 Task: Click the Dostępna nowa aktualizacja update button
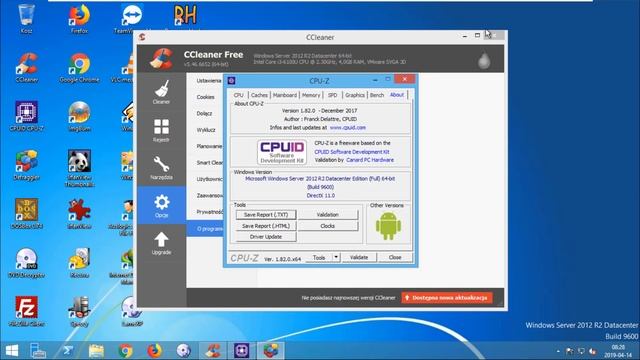pyautogui.click(x=447, y=298)
